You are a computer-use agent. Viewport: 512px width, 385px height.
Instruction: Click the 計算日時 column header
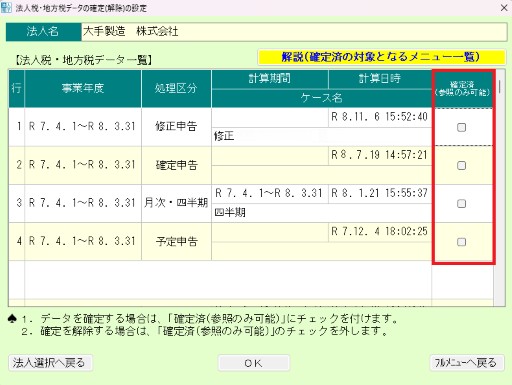click(x=380, y=79)
